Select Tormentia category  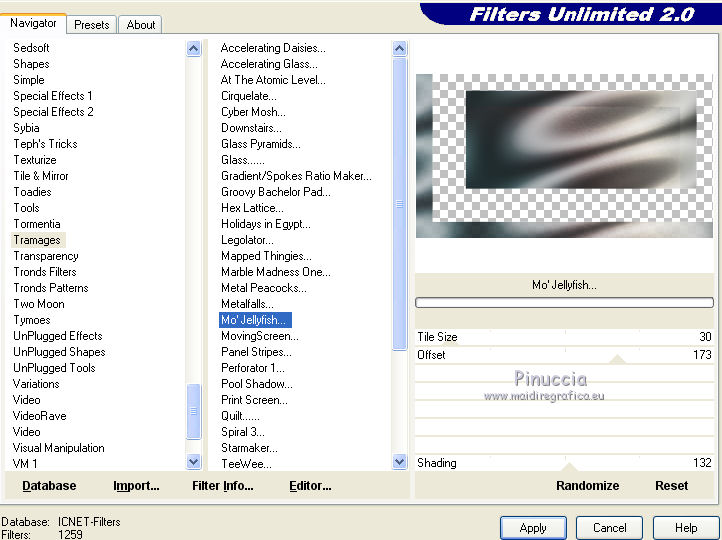point(37,224)
